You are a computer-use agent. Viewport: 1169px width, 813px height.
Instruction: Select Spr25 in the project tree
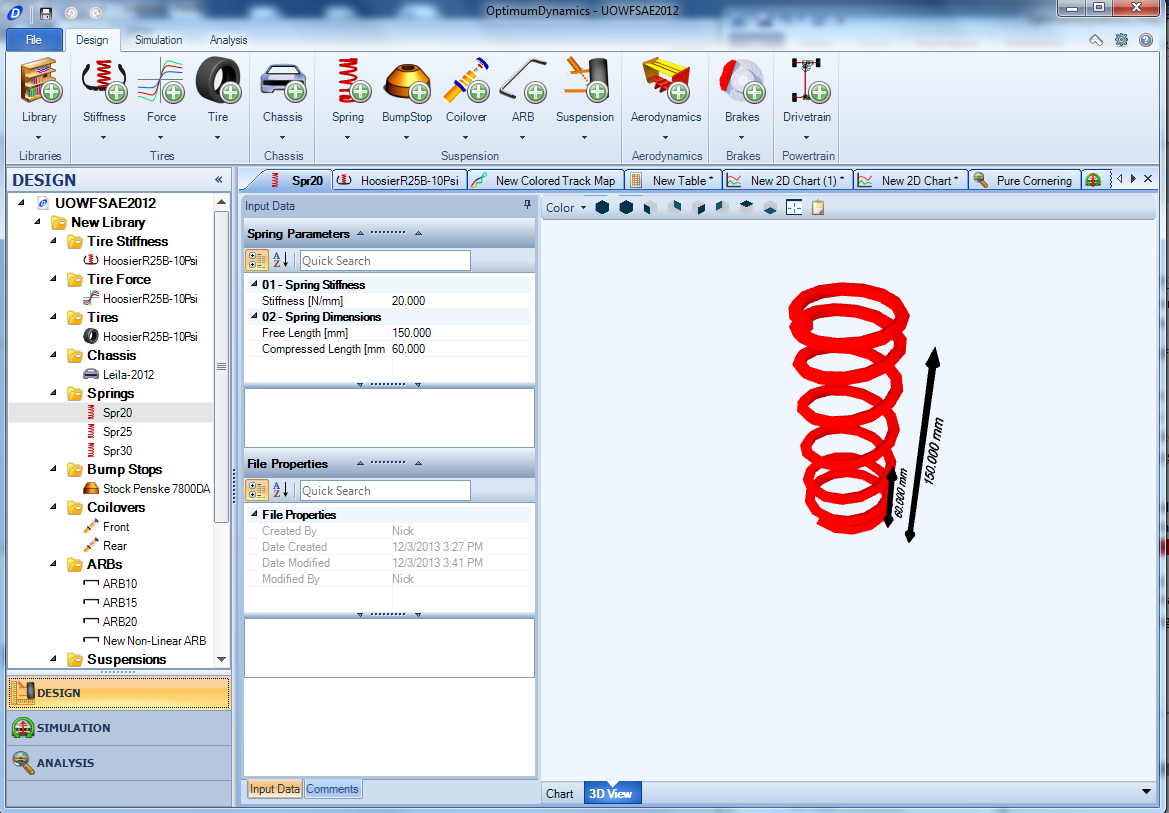[x=117, y=431]
